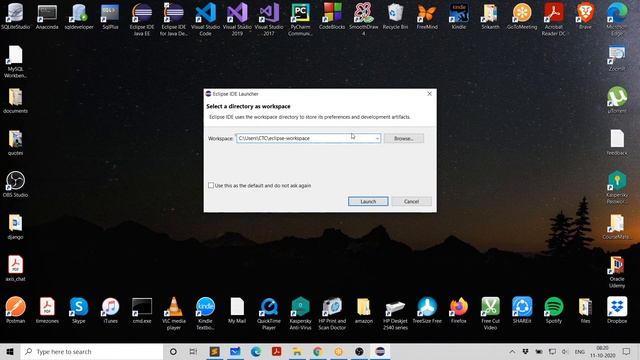Select SmoothDraw 4 desktop icon

point(364,19)
